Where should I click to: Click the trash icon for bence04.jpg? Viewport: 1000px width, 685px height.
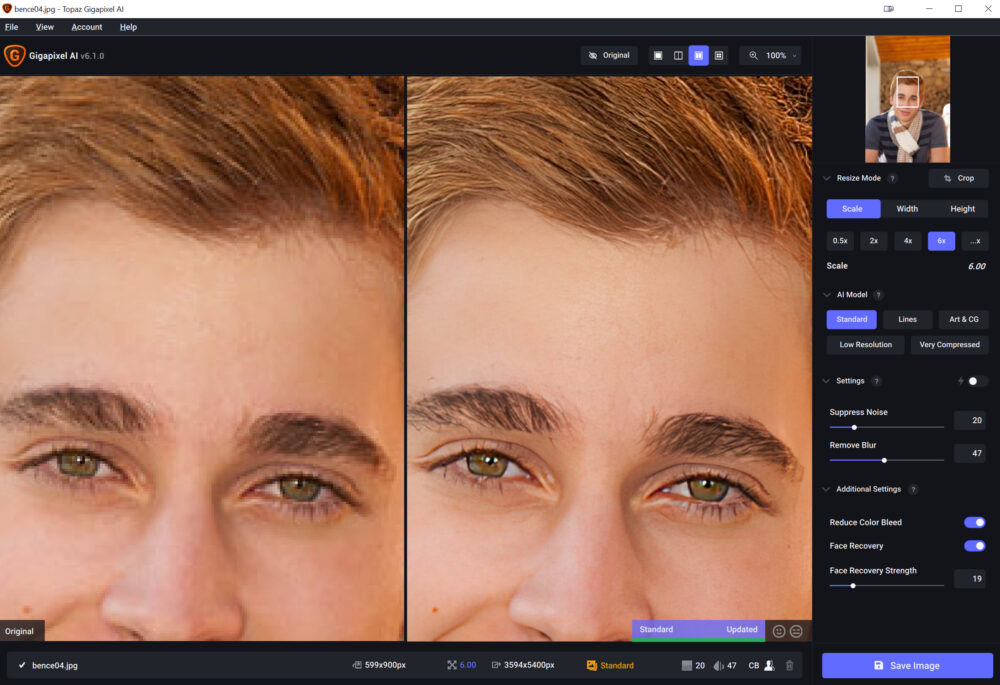click(790, 665)
